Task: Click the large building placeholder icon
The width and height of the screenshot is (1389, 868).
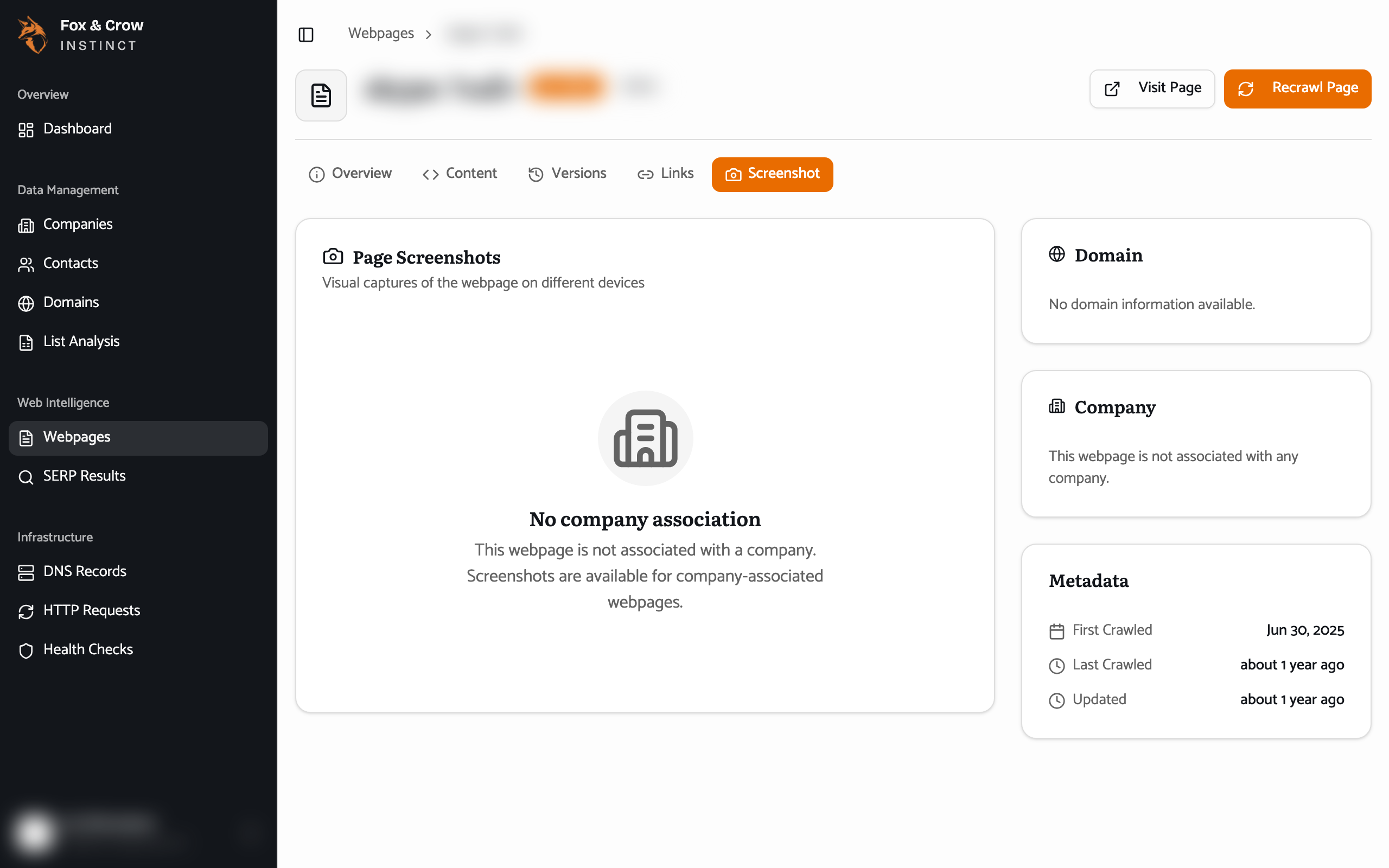Action: 645,438
